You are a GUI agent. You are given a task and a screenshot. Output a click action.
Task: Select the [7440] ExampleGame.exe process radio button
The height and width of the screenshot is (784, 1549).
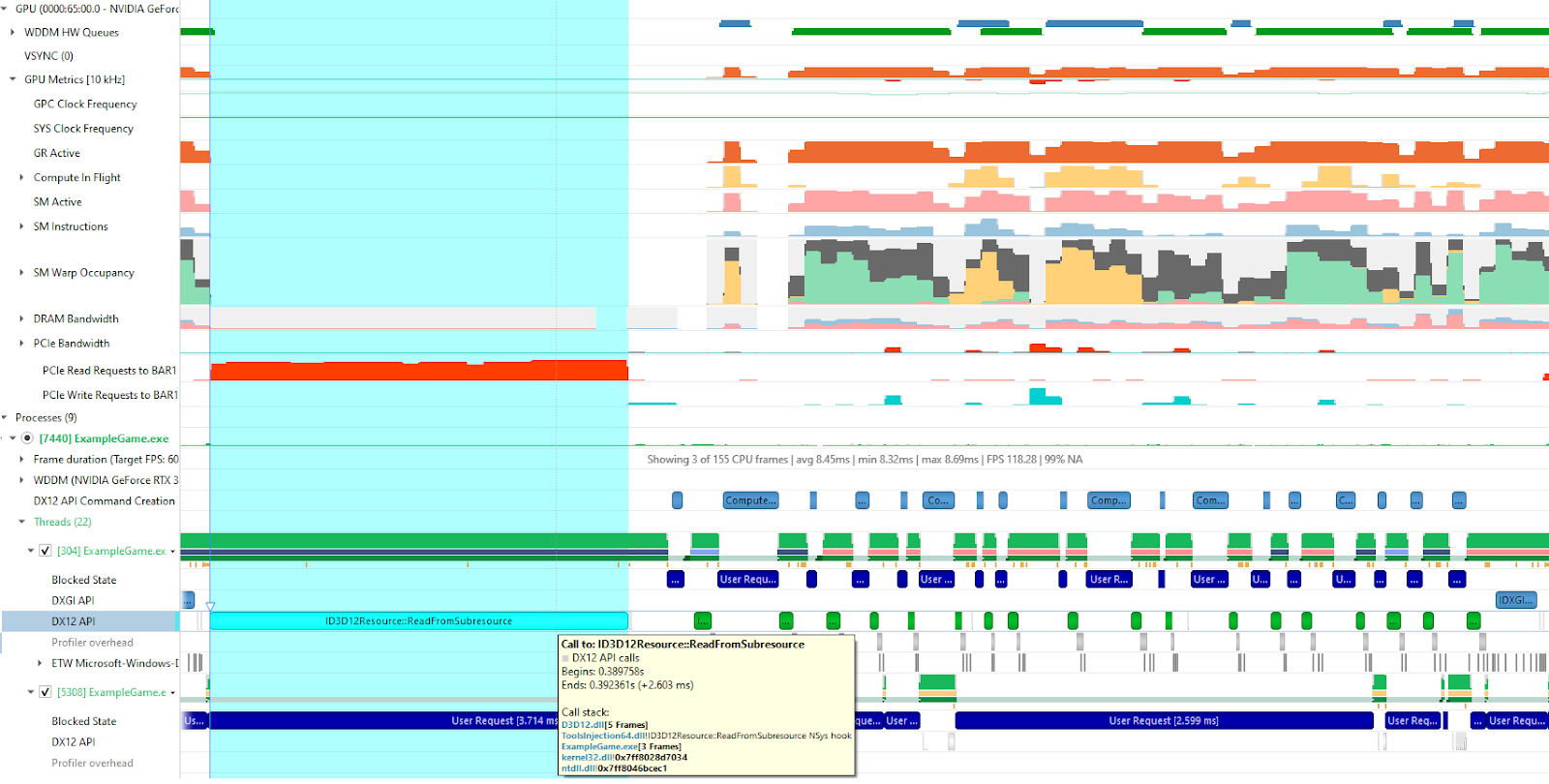click(x=27, y=438)
